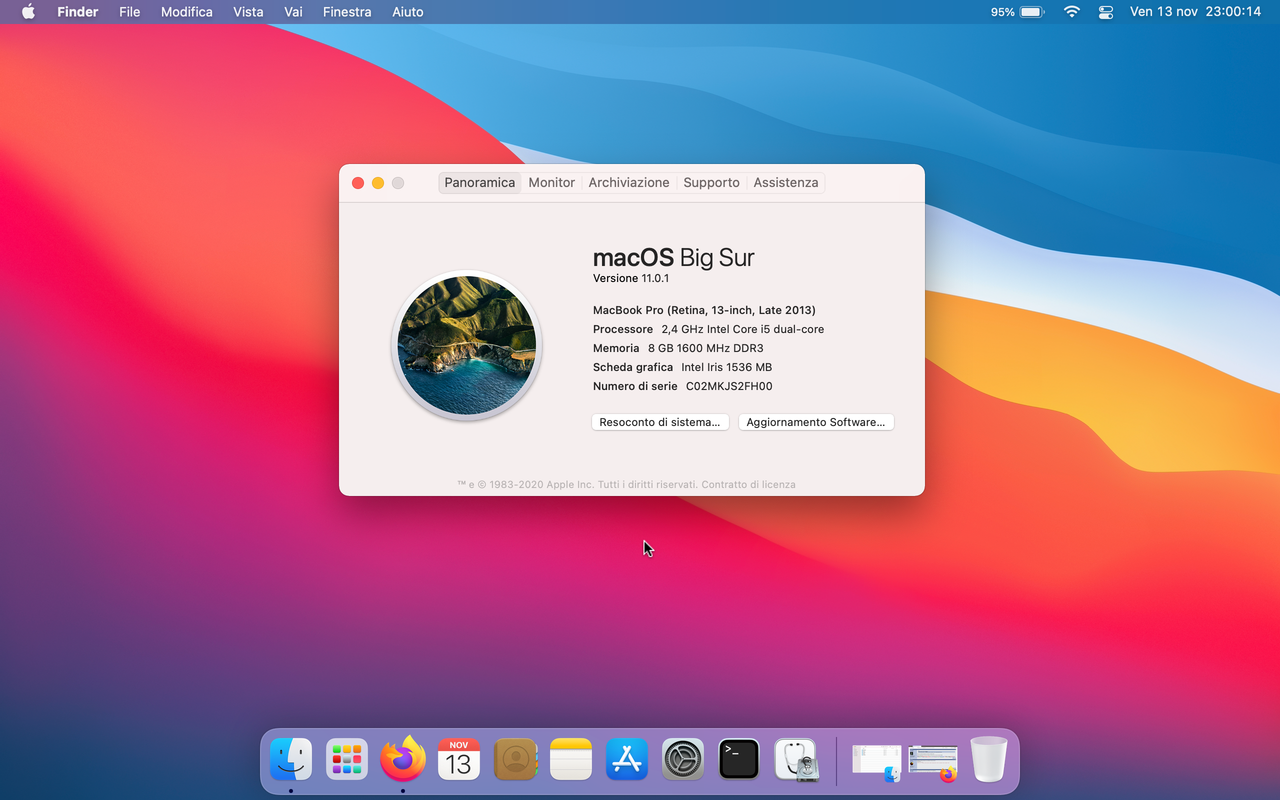Open the Trash in the Dock
The width and height of the screenshot is (1280, 800).
coord(989,760)
